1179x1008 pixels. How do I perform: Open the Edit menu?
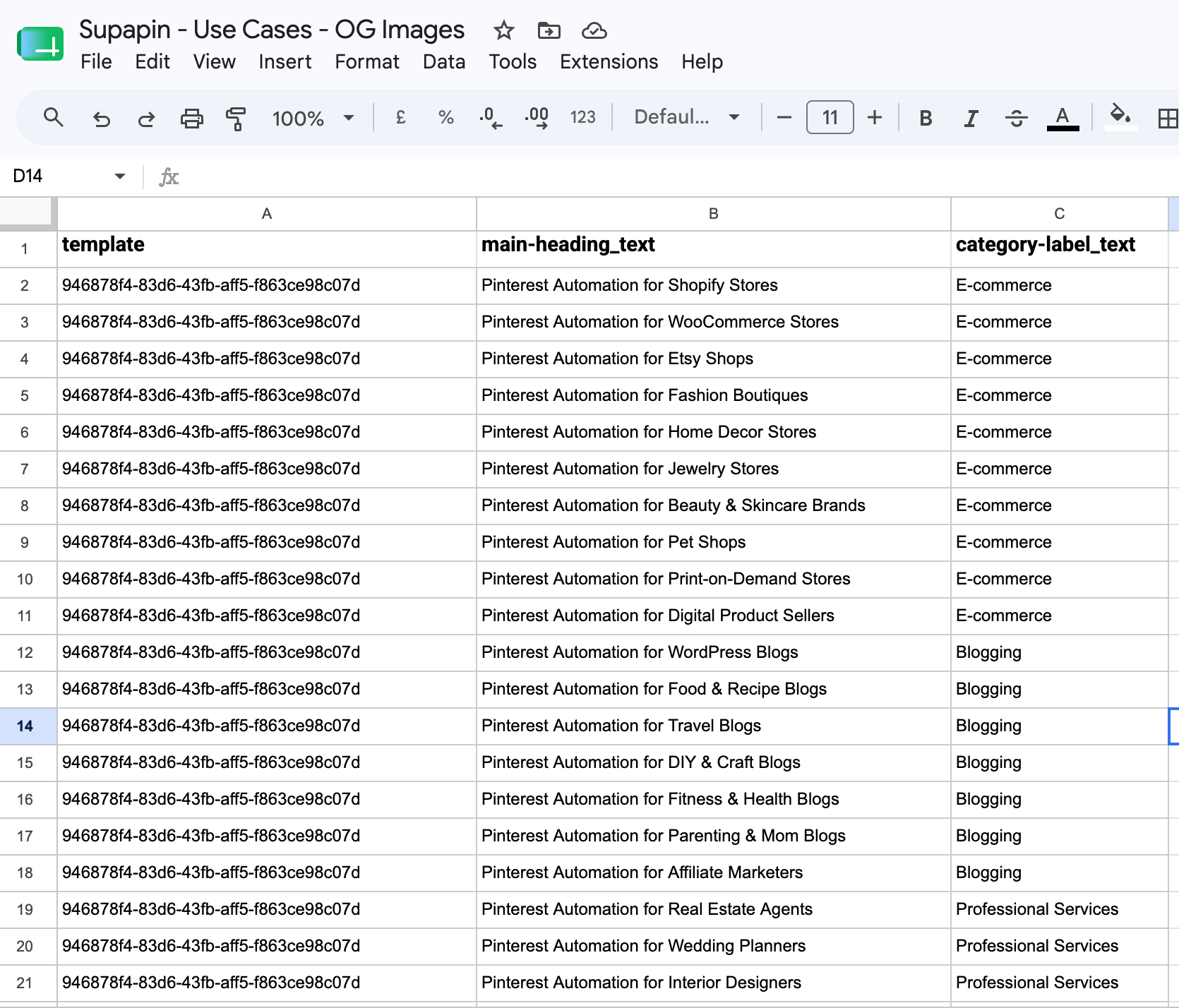152,62
